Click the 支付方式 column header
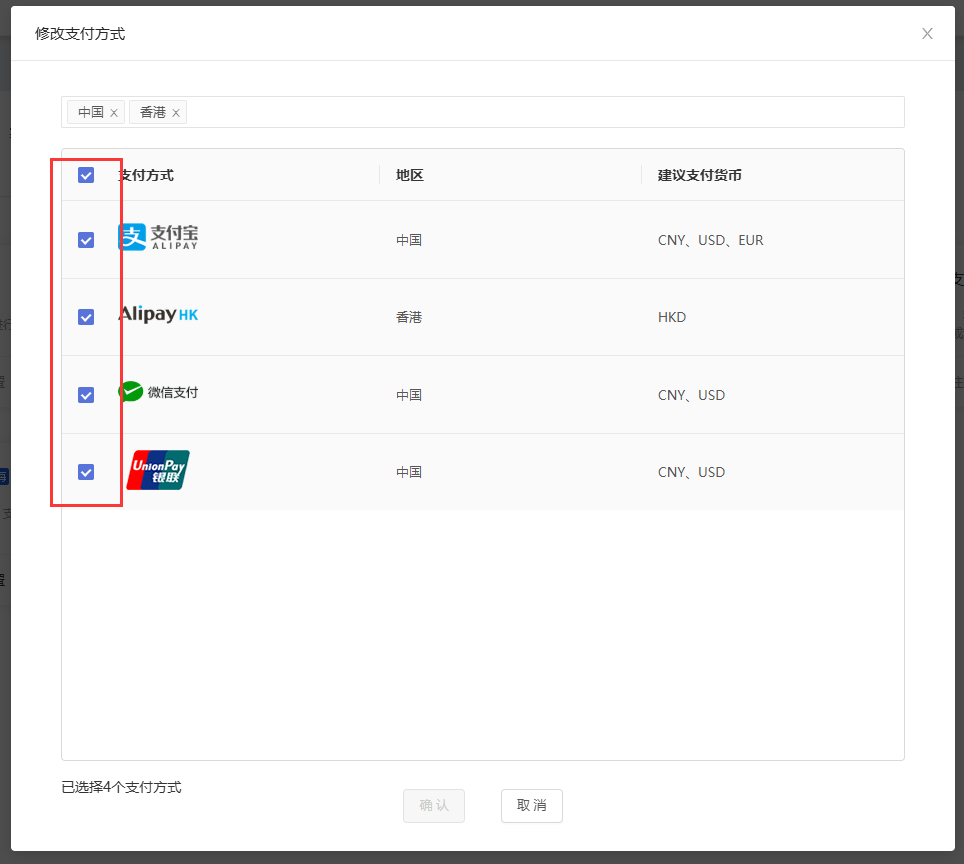964x864 pixels. click(146, 175)
